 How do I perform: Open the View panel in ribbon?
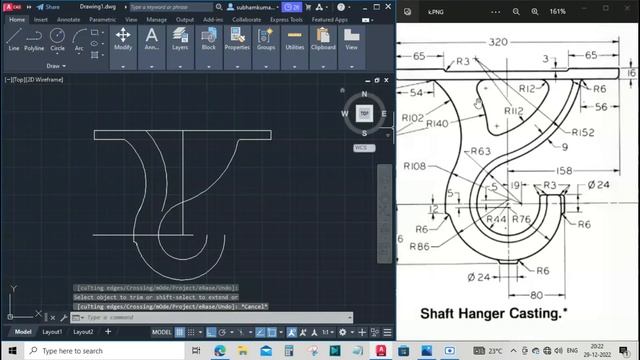(x=351, y=47)
